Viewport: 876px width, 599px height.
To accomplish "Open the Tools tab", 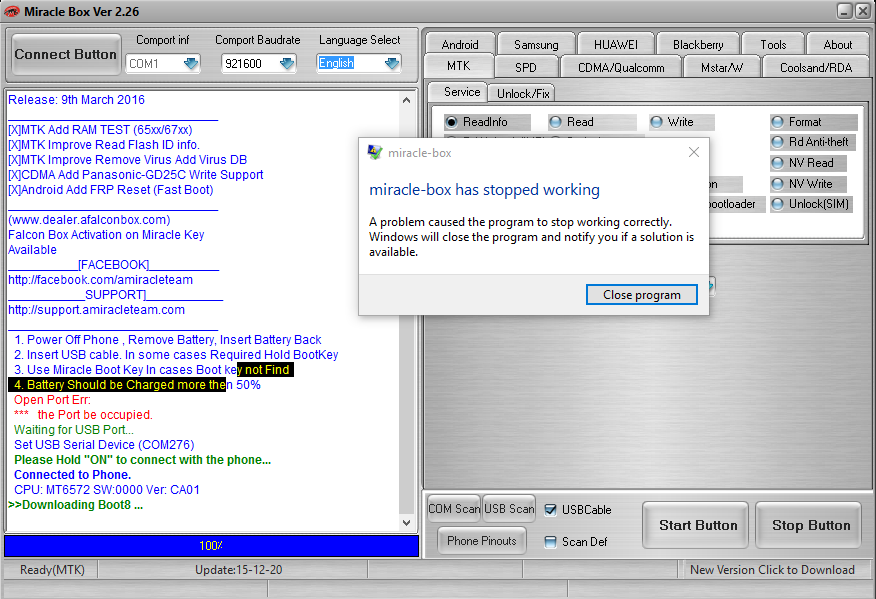I will 773,44.
